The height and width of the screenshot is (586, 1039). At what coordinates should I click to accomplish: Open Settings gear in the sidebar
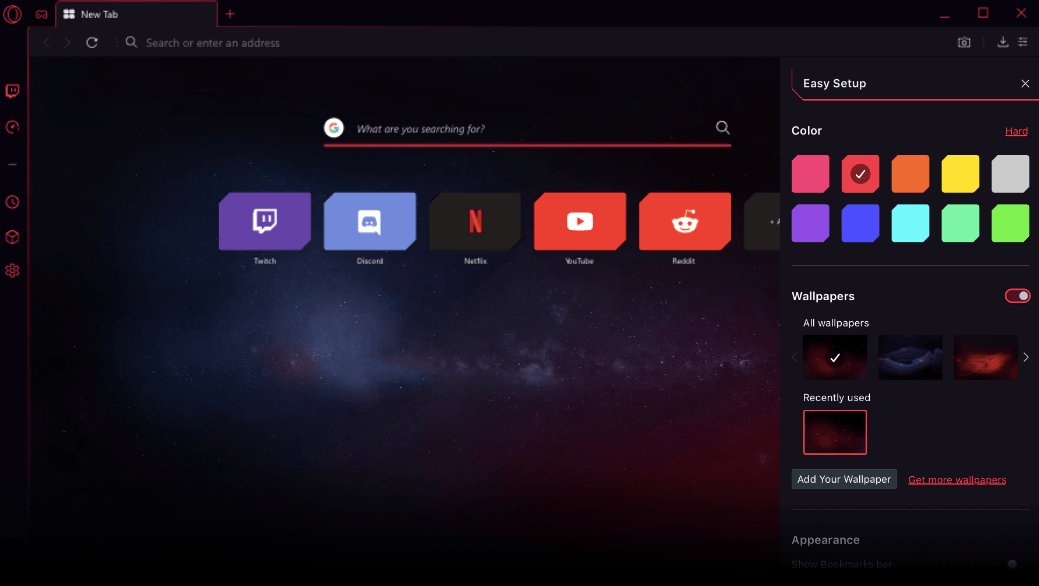[x=13, y=270]
